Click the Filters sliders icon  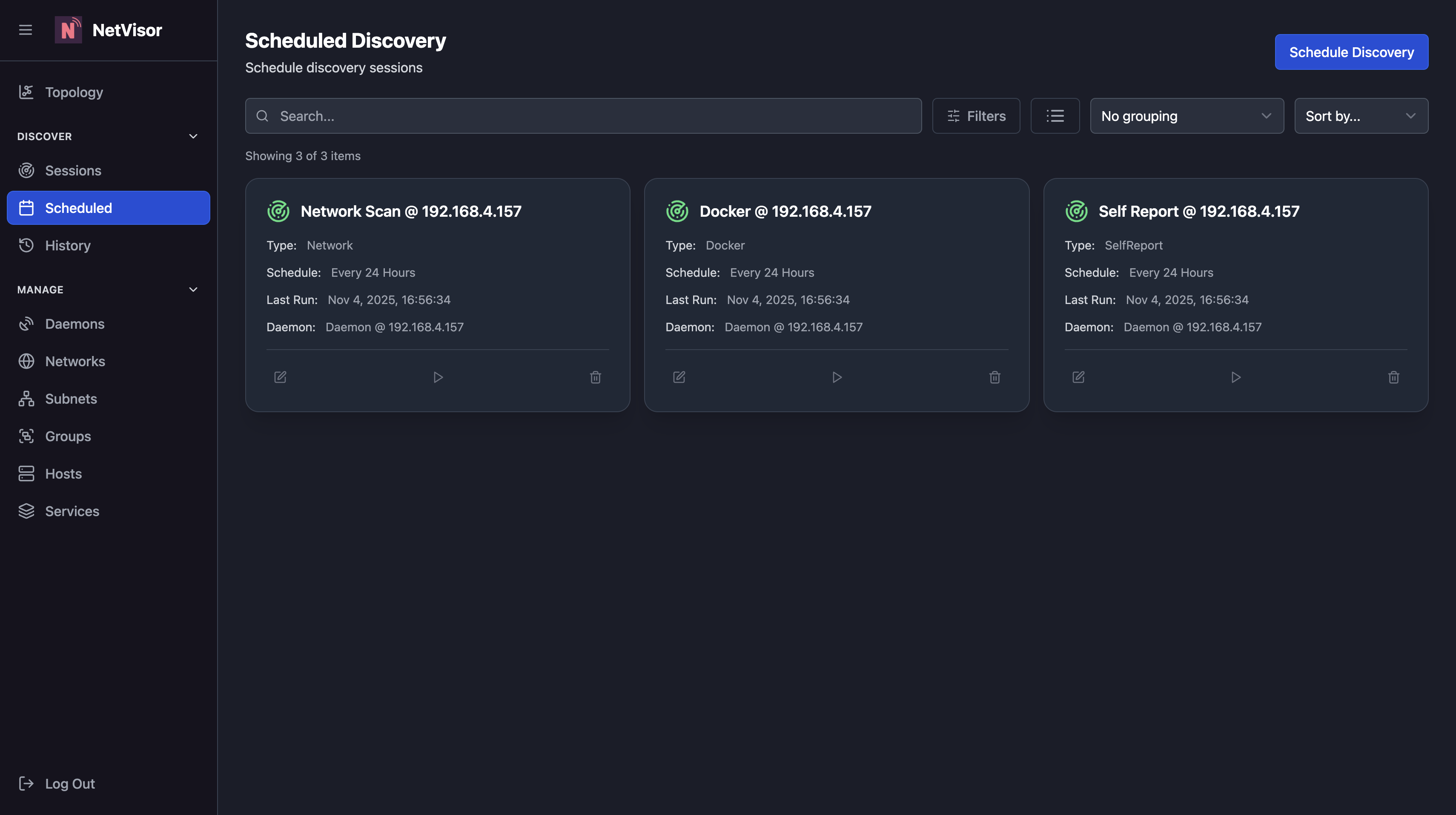954,116
